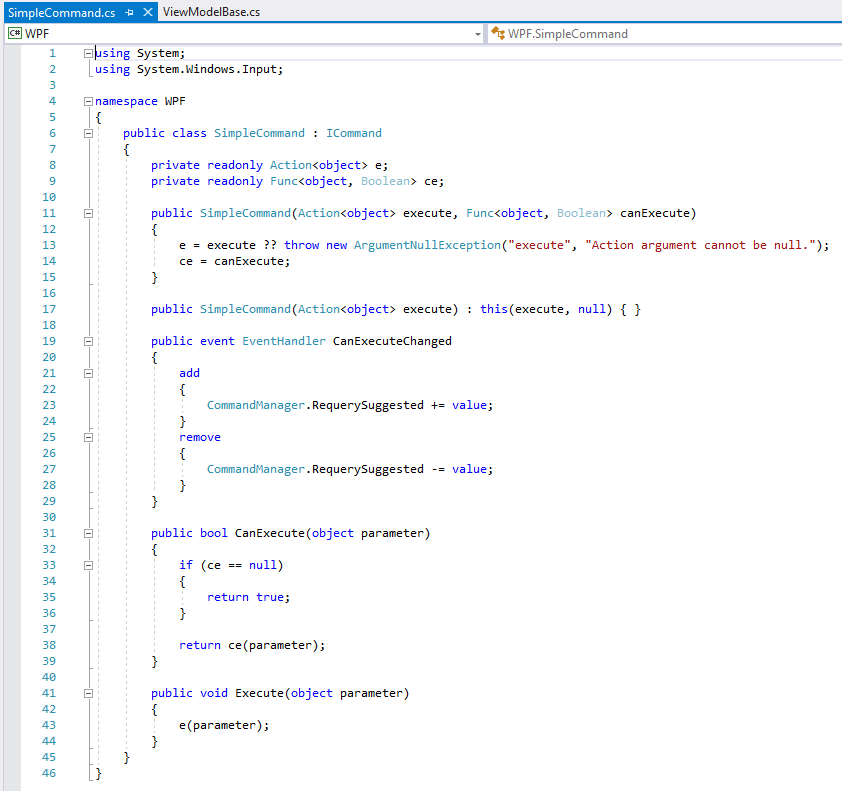Click the ICommand interface name
842x791 pixels.
(x=354, y=133)
